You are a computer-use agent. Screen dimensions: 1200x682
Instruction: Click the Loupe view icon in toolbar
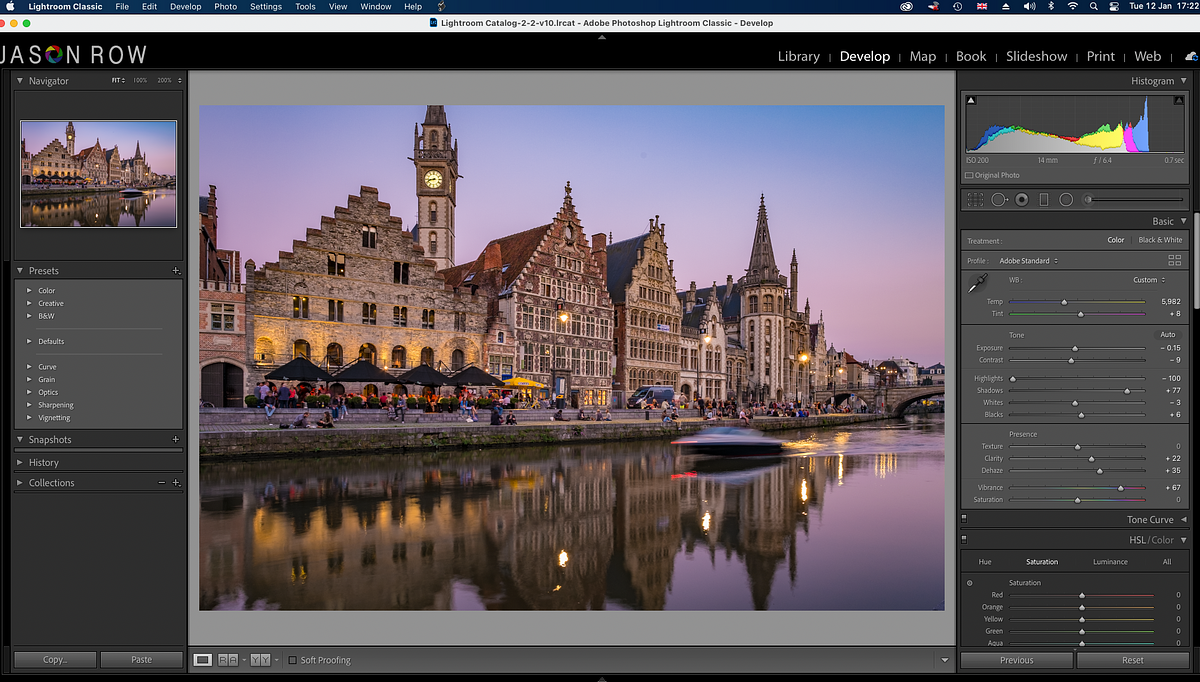click(x=203, y=660)
